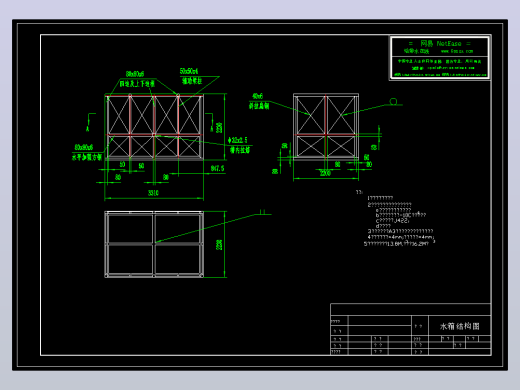Pick the "847.5" dimension value
This screenshot has height=390, width=520.
[217, 168]
